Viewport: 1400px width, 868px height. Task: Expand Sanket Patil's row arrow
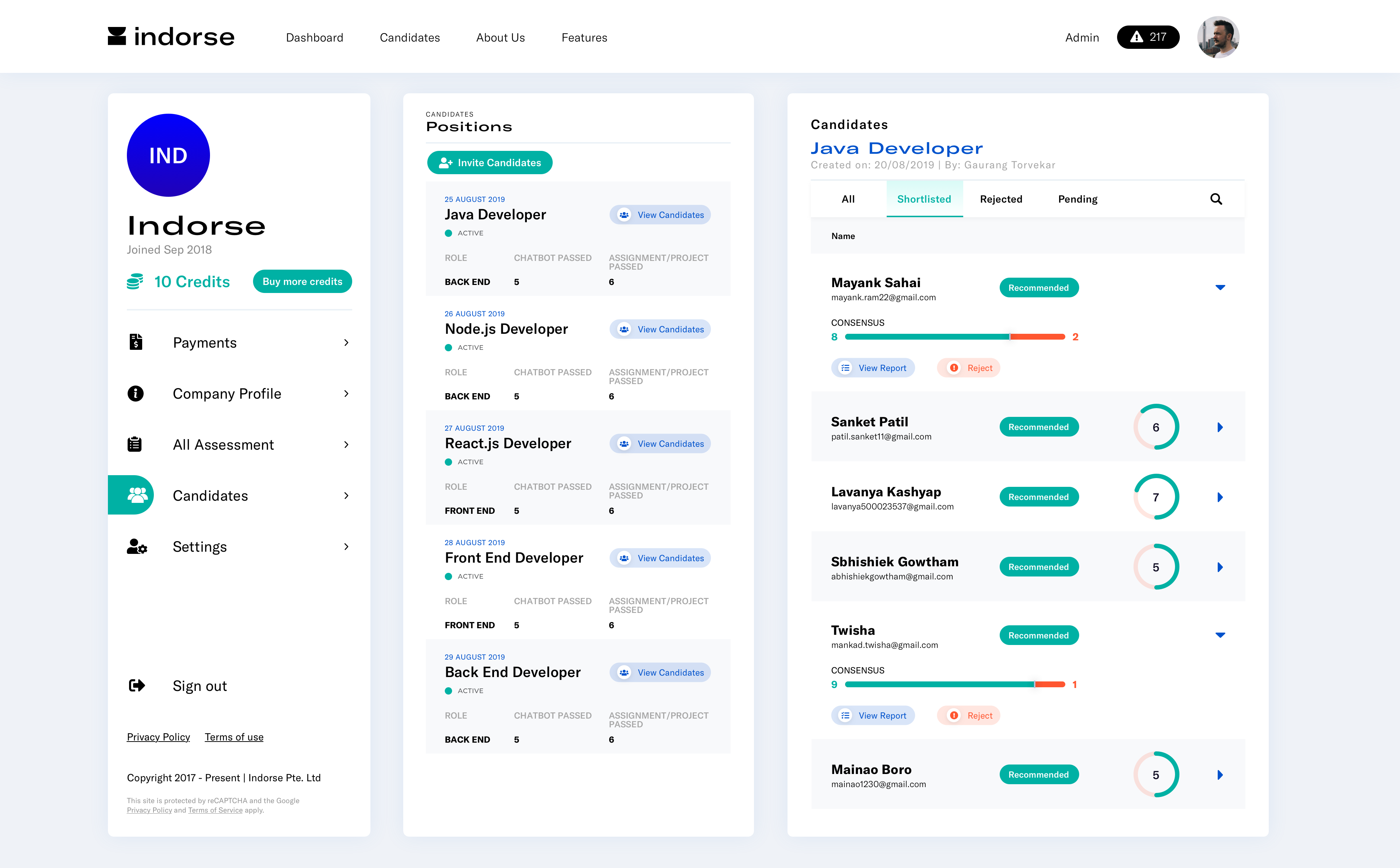(1220, 427)
